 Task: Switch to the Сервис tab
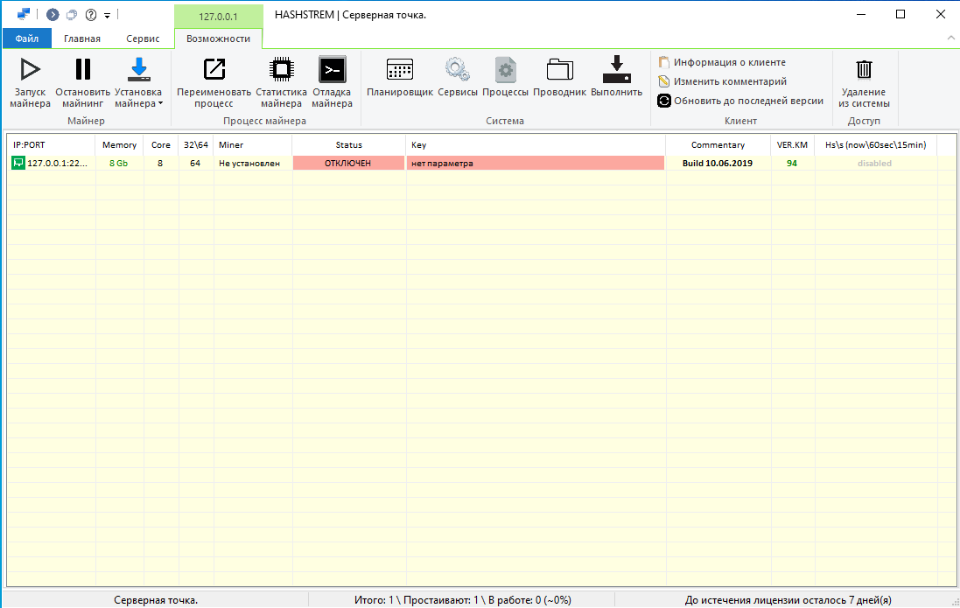pos(143,38)
